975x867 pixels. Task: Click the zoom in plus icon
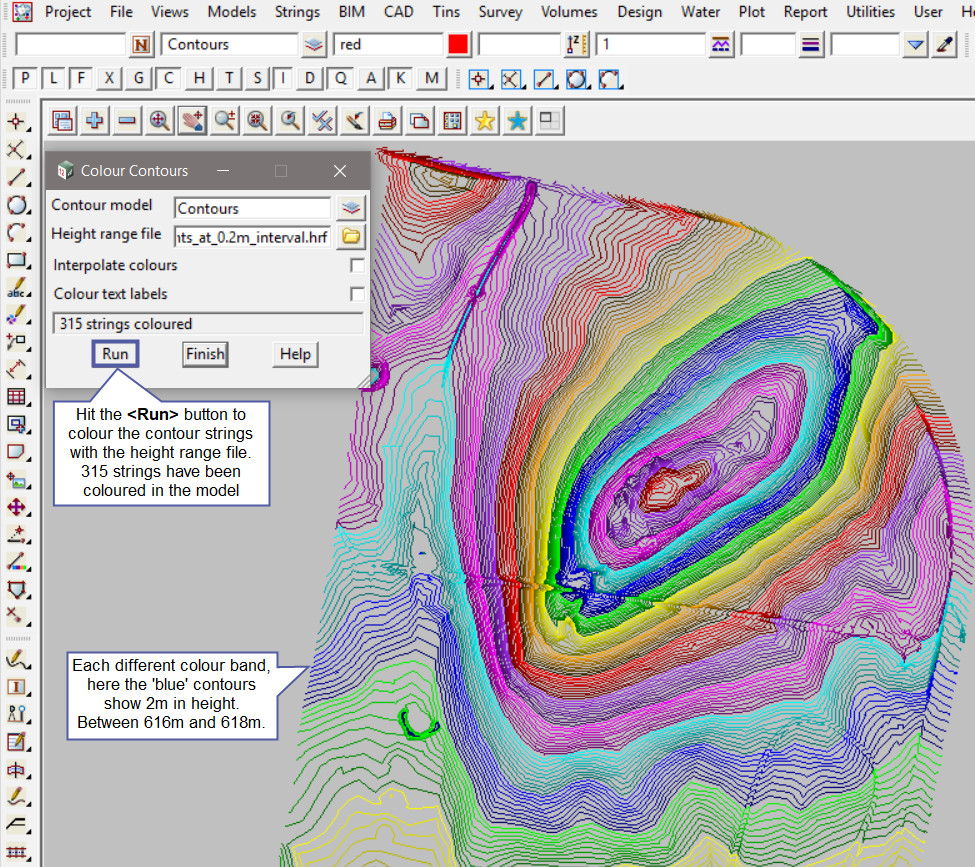click(x=95, y=121)
